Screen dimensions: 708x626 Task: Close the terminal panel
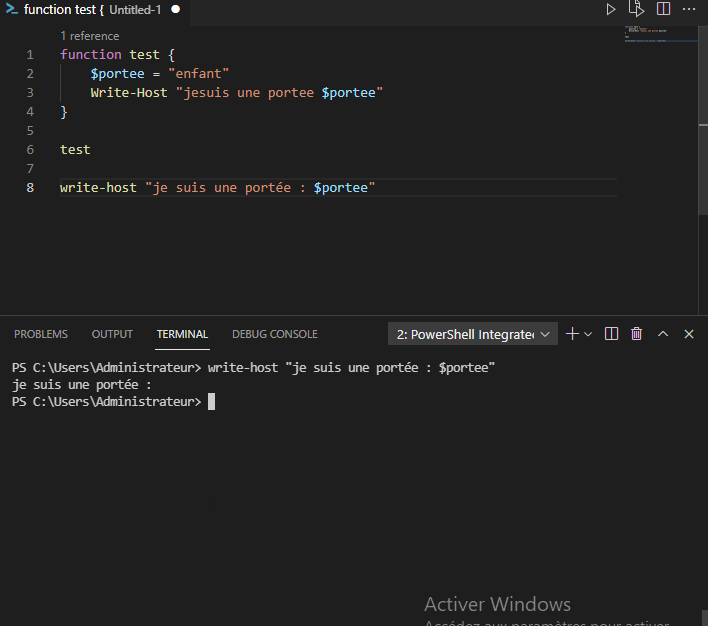[689, 334]
